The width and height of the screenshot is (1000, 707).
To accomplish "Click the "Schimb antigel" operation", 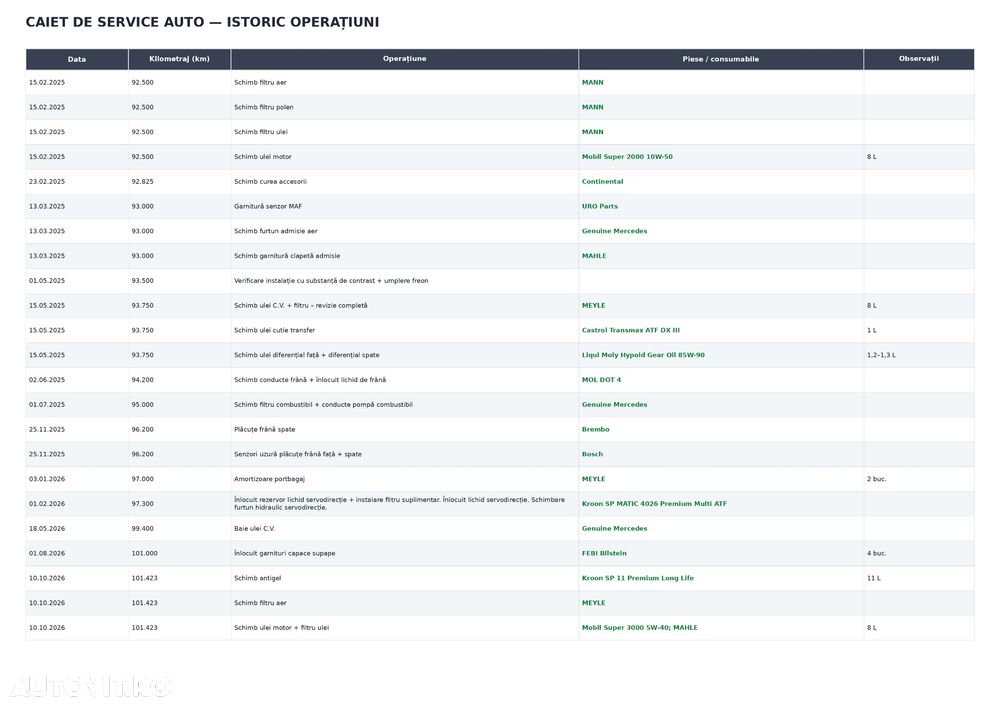I will [257, 578].
